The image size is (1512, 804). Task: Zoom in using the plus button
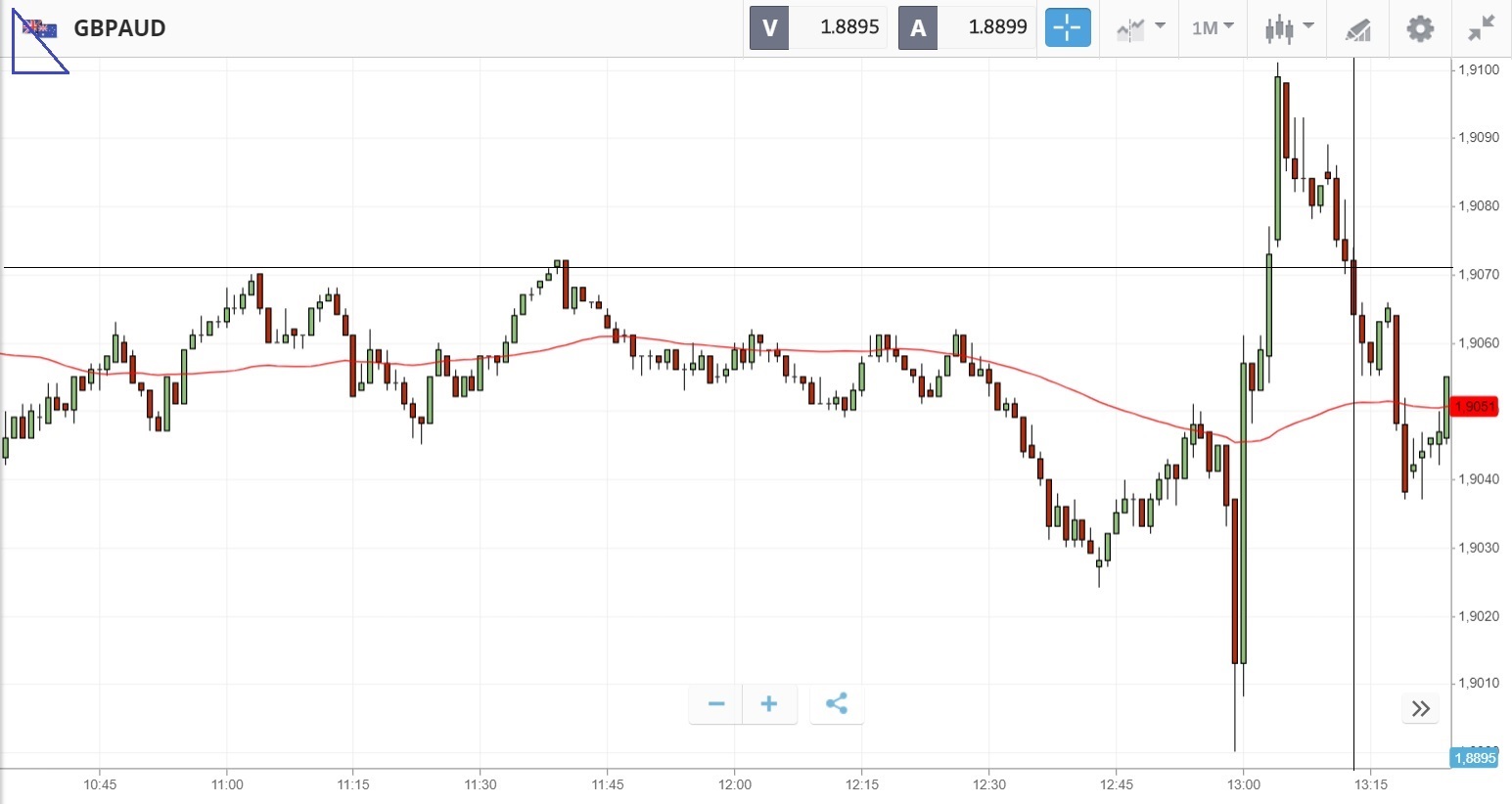[x=769, y=704]
